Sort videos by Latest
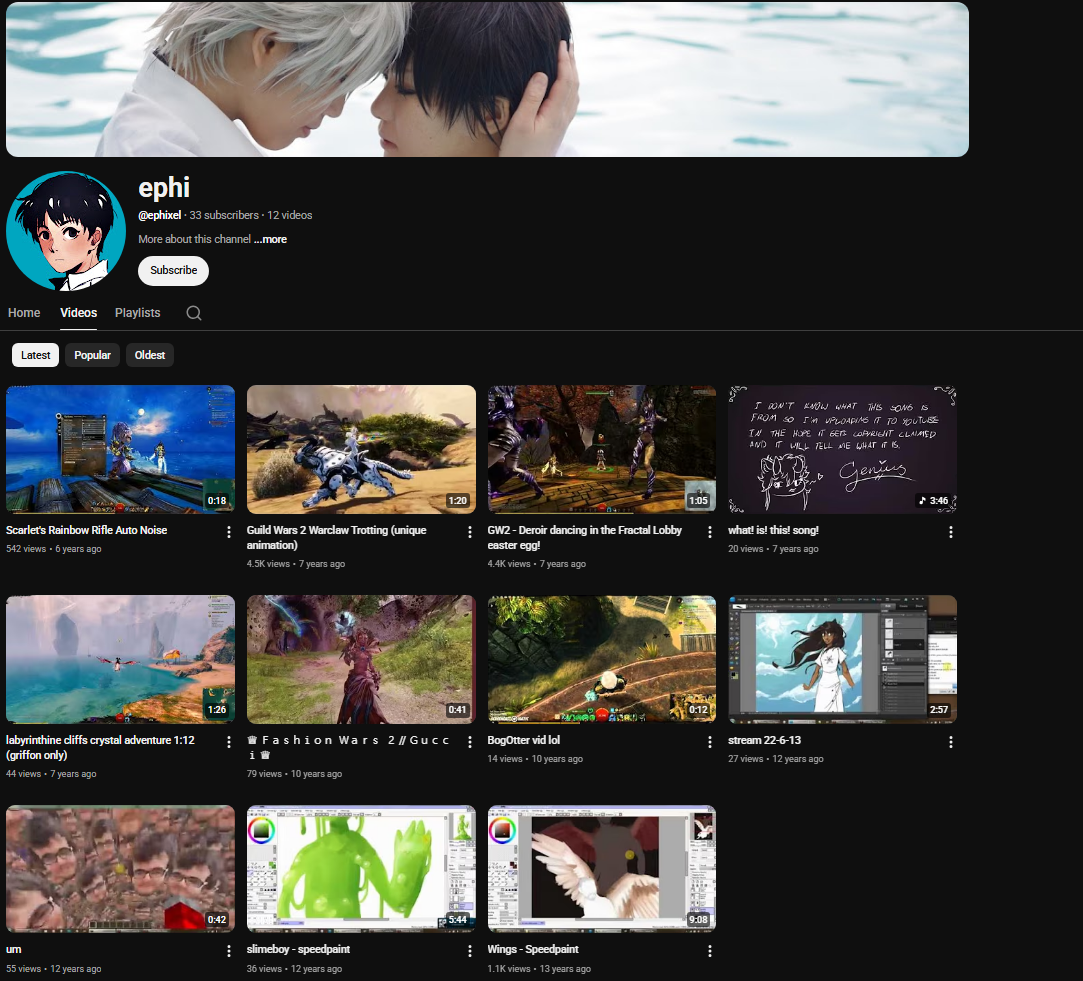Image resolution: width=1083 pixels, height=981 pixels. [x=35, y=355]
